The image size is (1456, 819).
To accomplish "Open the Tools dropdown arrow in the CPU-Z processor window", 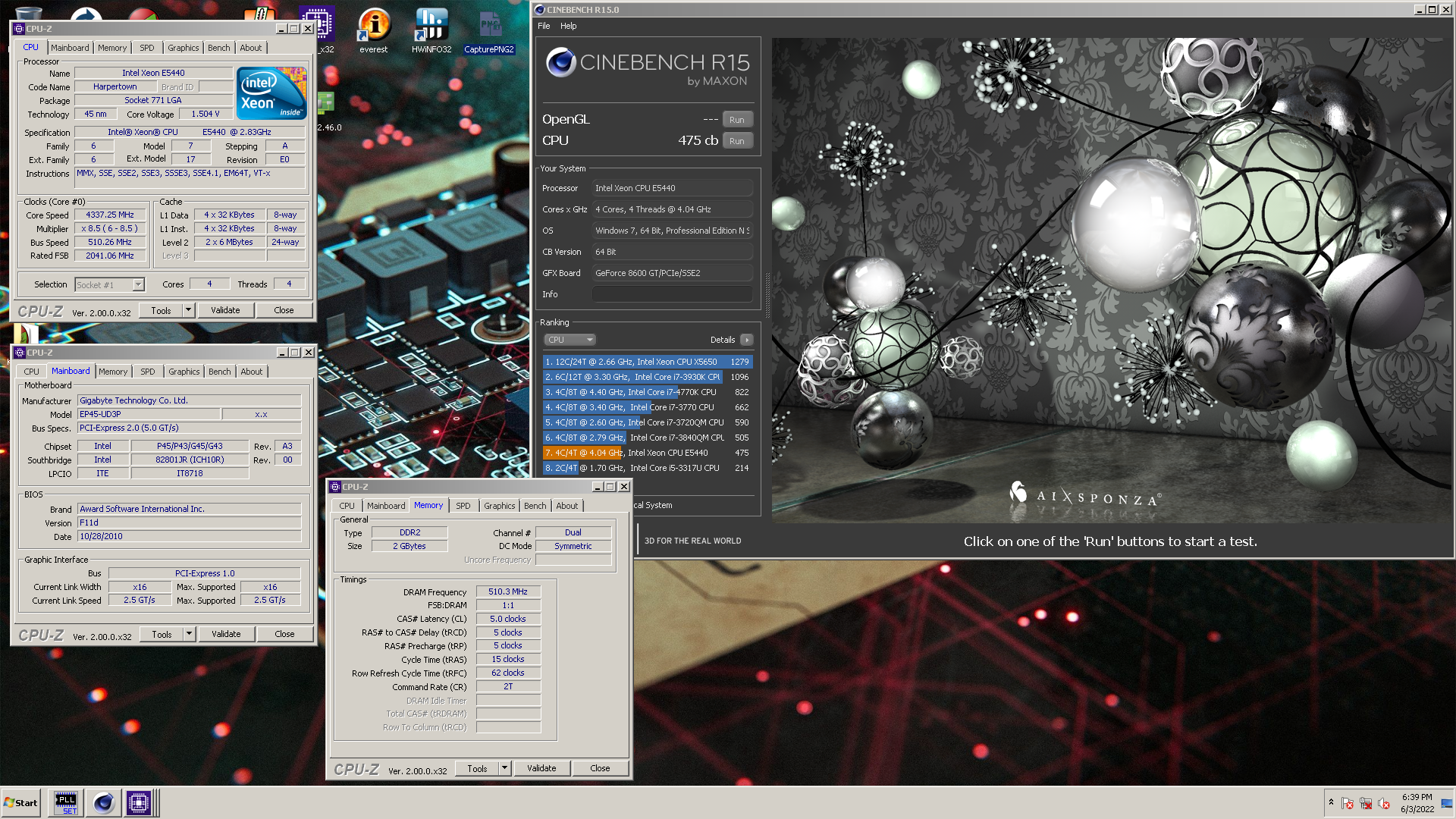I will 189,310.
